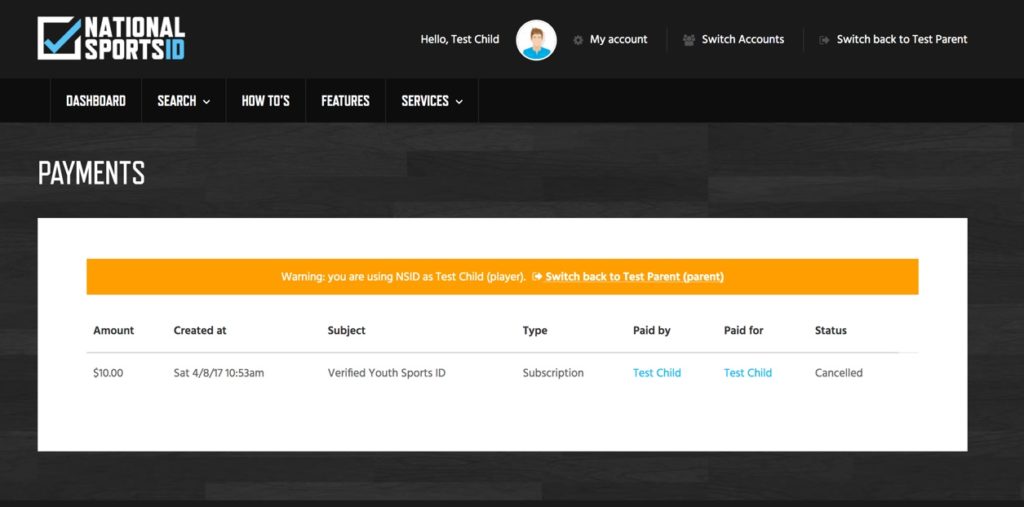The width and height of the screenshot is (1024, 507).
Task: Open My account
Action: pyautogui.click(x=618, y=39)
